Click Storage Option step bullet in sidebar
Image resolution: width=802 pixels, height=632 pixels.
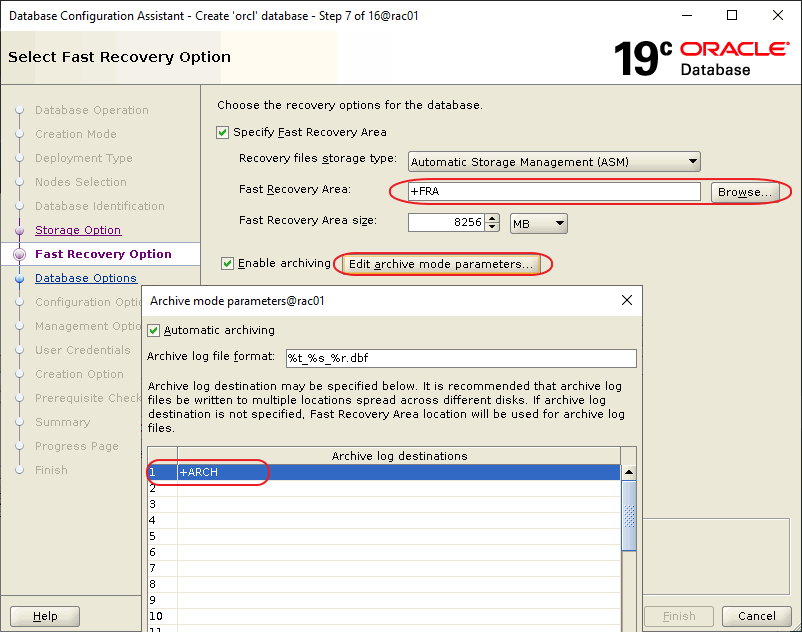pos(19,231)
